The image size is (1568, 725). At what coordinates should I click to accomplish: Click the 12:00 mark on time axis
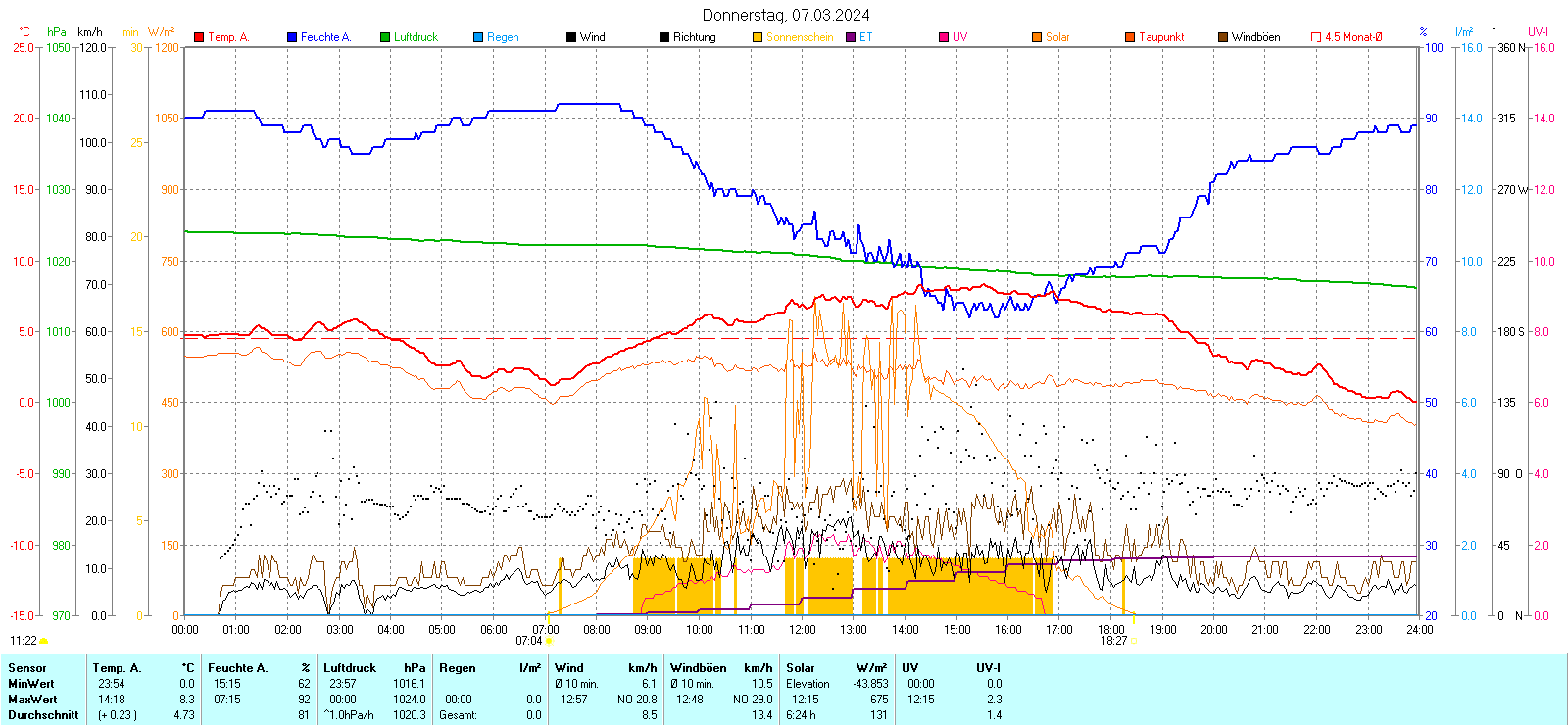(802, 629)
